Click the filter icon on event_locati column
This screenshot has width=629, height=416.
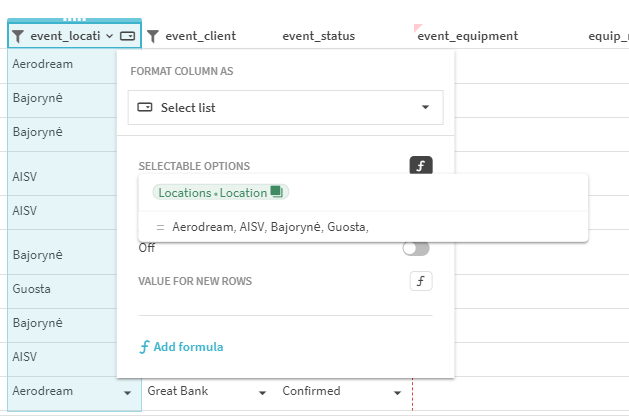[x=18, y=36]
